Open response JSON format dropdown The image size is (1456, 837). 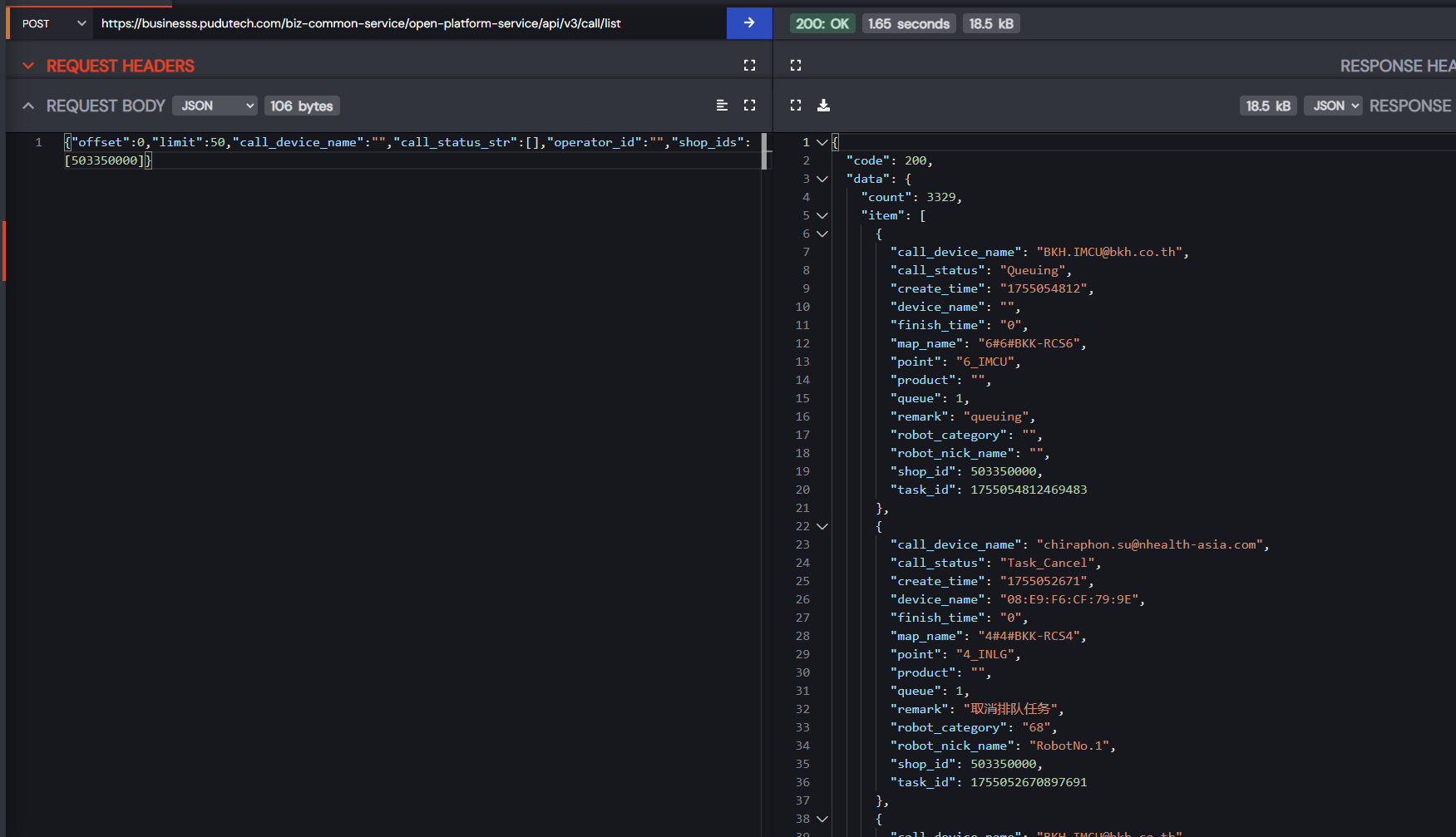1332,106
